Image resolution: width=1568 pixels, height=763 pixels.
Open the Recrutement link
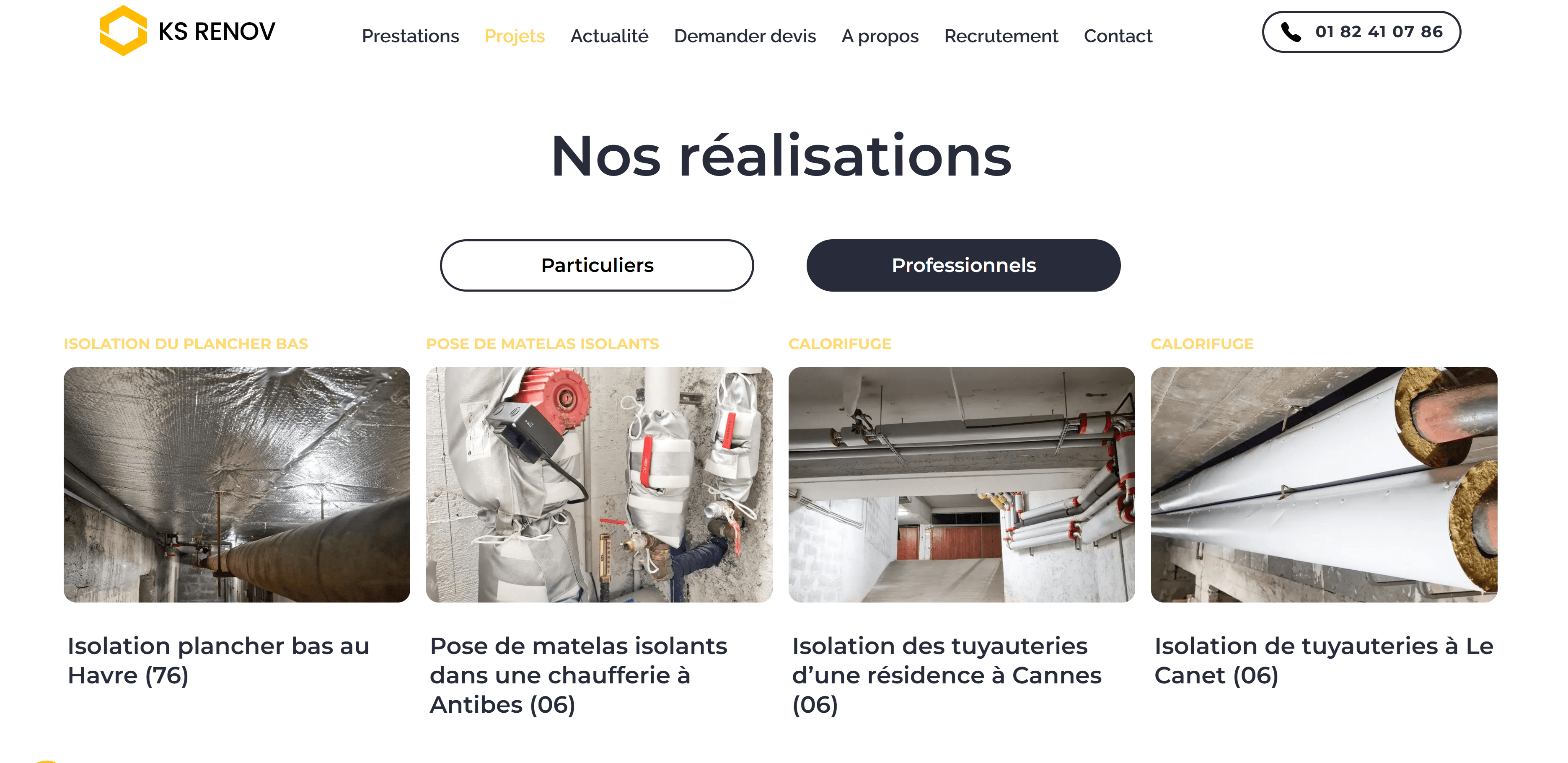[x=1001, y=36]
